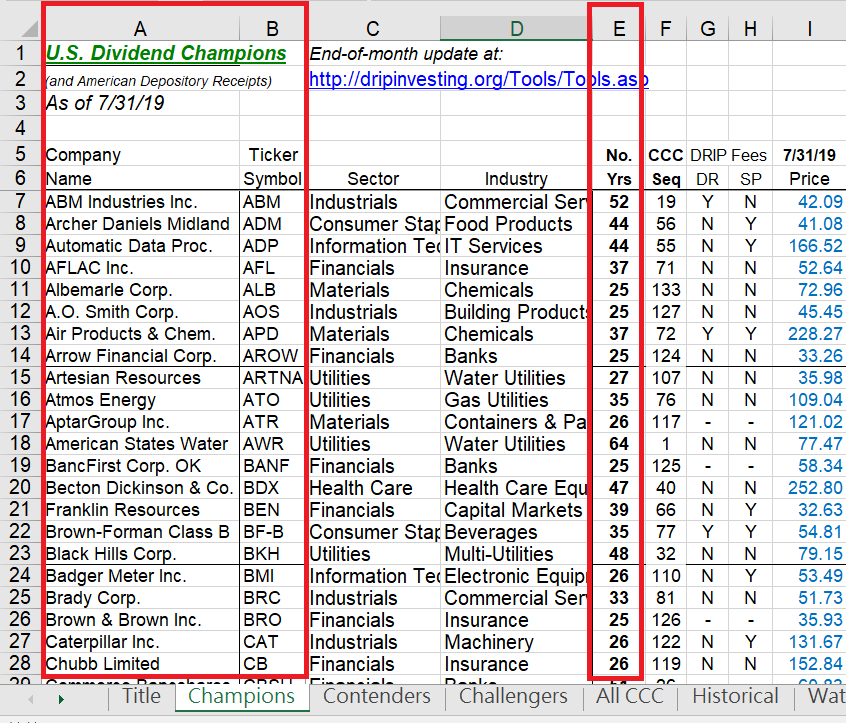Switch to the Title sheet tab

(x=141, y=696)
